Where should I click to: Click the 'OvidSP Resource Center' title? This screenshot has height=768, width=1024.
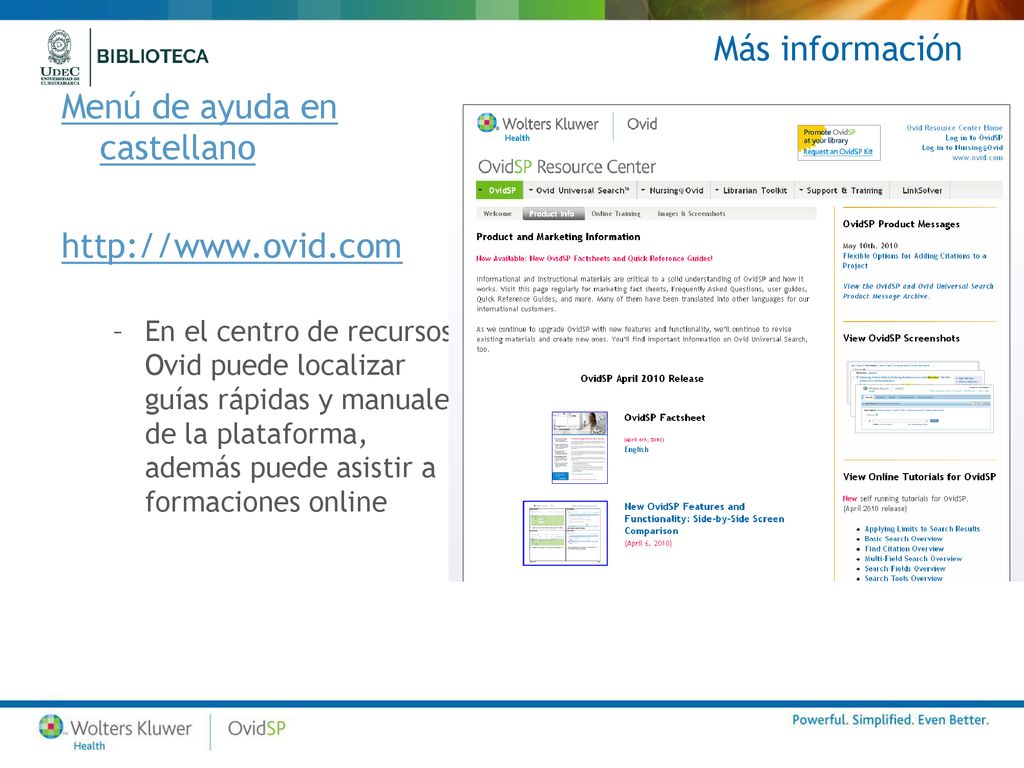pyautogui.click(x=567, y=167)
